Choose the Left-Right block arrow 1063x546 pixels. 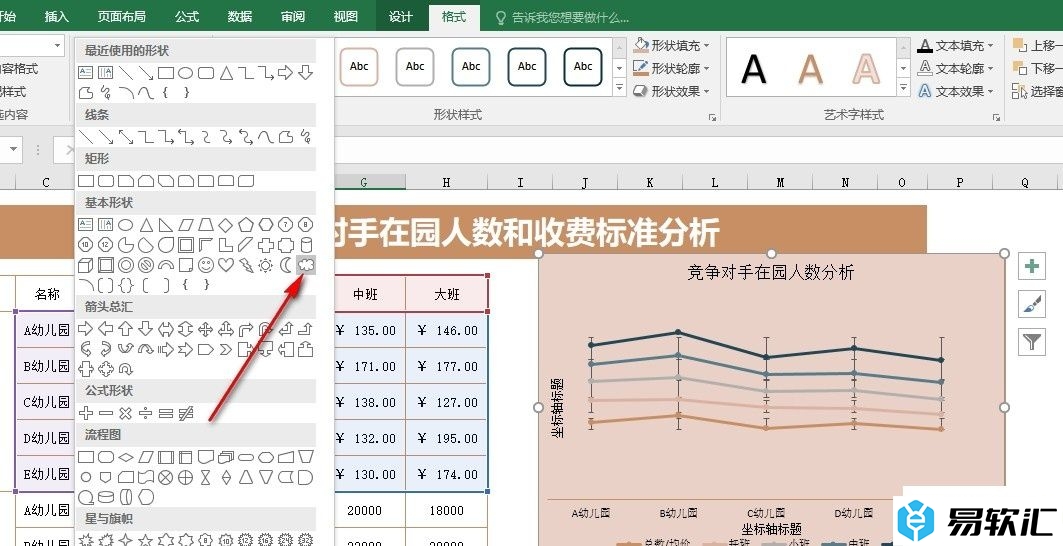[x=165, y=330]
